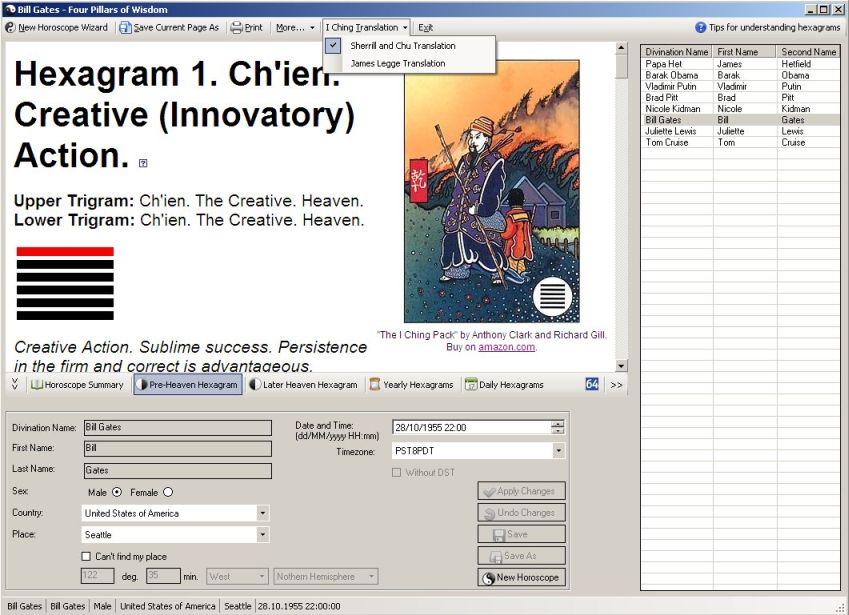Select the Female radio button
Viewport: 849px width, 615px height.
(168, 492)
